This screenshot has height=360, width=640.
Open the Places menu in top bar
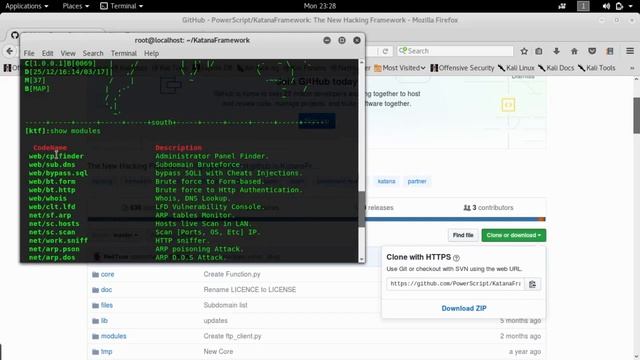[76, 6]
